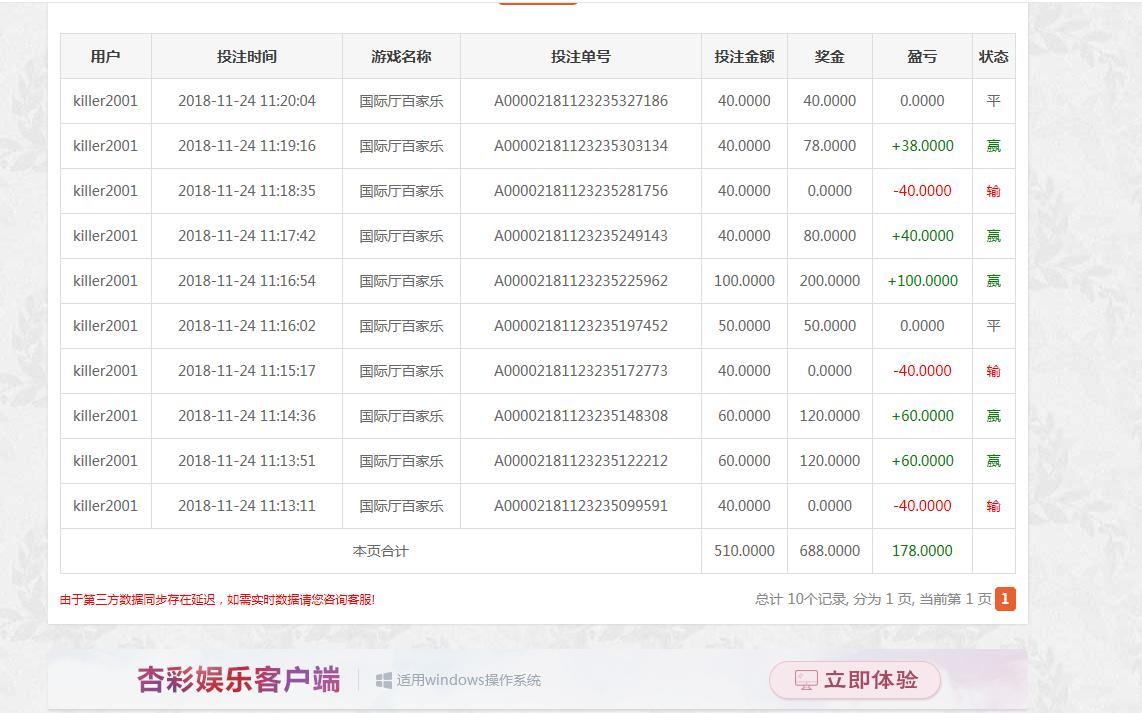Viewport: 1142px width, 713px height.
Task: Click bet time 2018-11-24 11:16:02
Action: [247, 326]
